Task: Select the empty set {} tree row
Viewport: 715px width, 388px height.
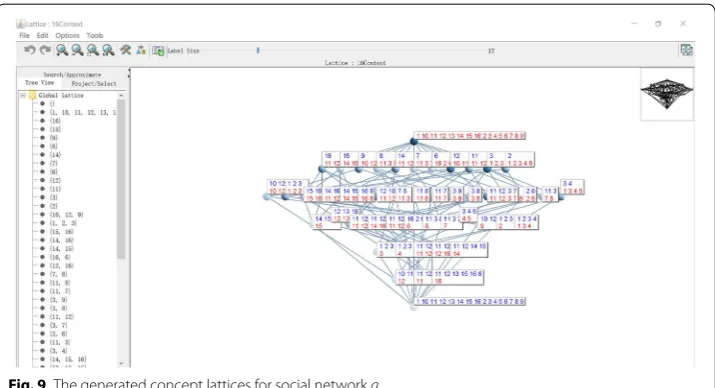Action: tap(52, 104)
